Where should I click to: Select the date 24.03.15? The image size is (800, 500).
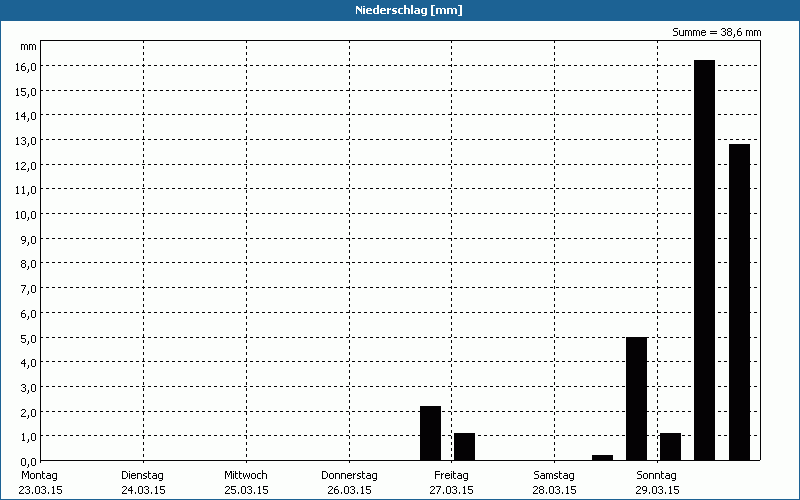[x=143, y=490]
